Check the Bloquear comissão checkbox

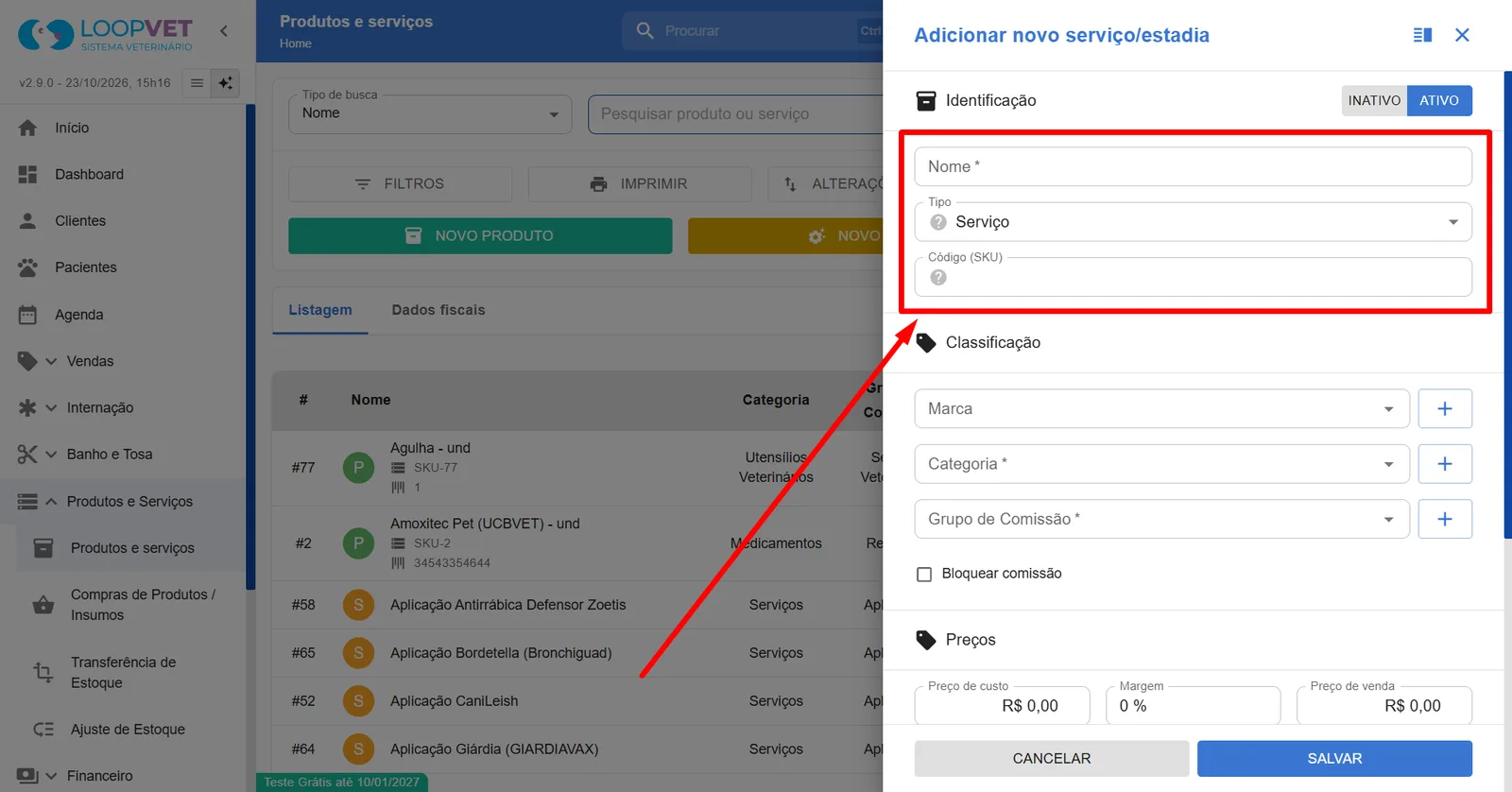point(924,574)
